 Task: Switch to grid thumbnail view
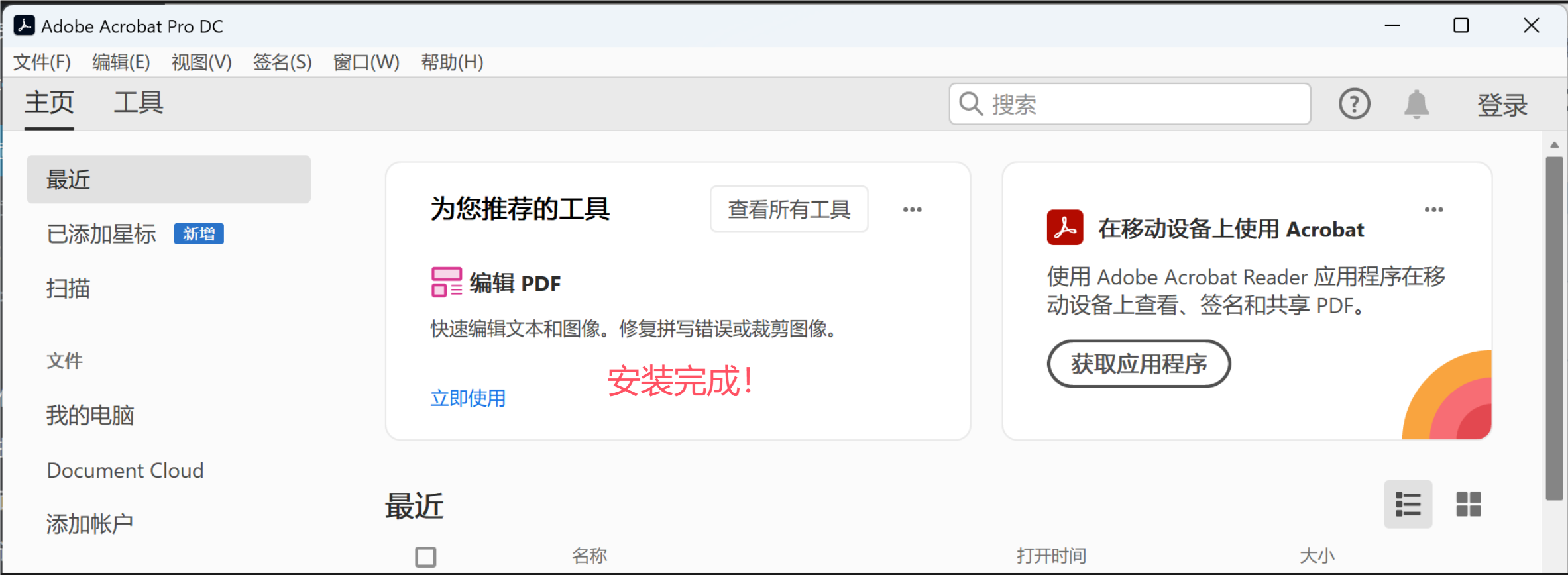pos(1468,504)
